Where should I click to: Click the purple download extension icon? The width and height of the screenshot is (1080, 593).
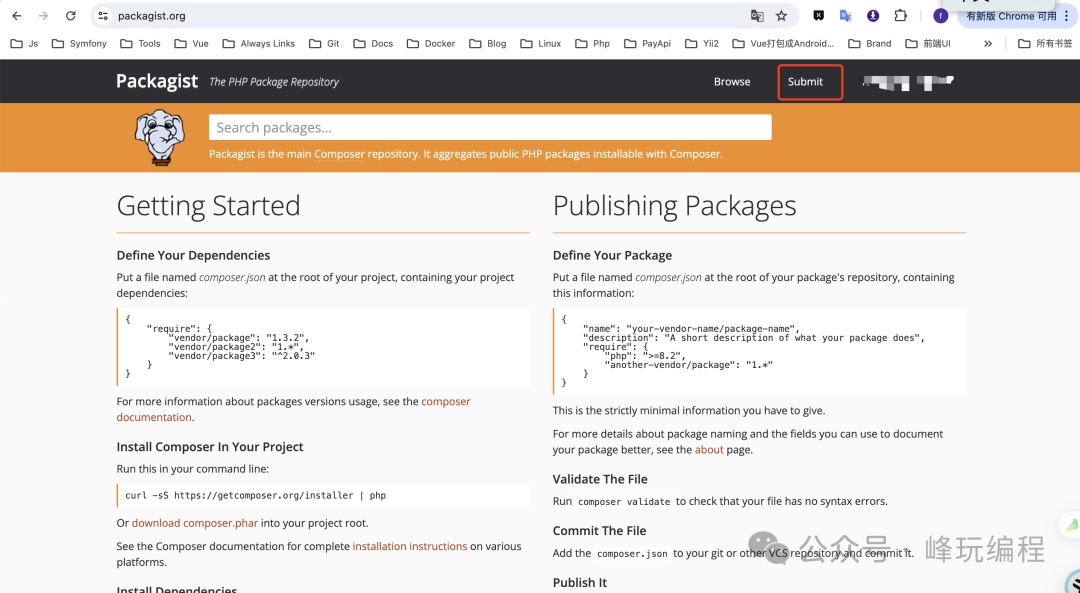(873, 16)
